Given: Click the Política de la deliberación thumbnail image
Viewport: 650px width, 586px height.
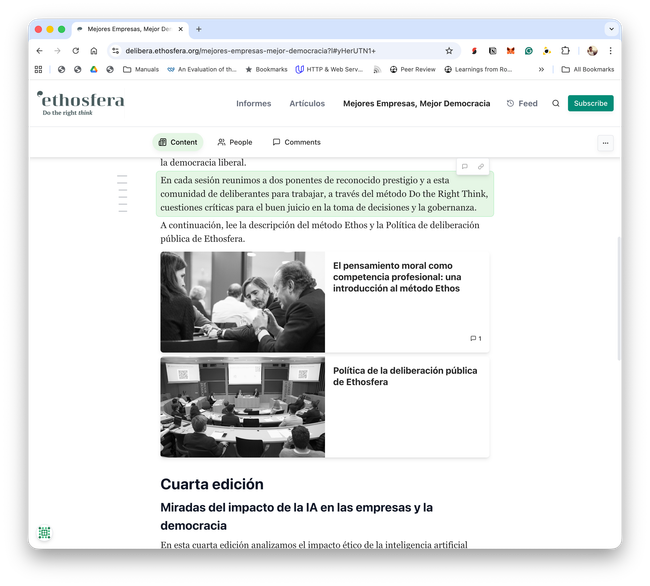Looking at the screenshot, I should (242, 407).
